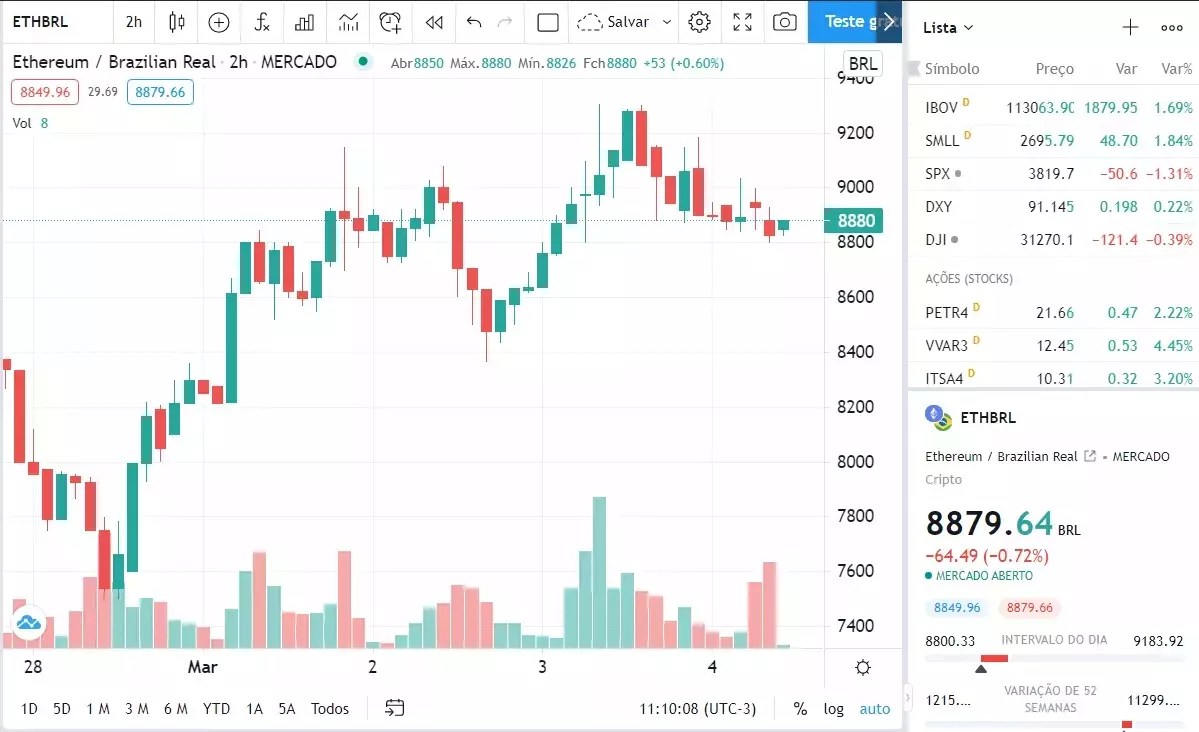This screenshot has width=1199, height=732.
Task: Click the 8849.96 bid tag in details panel
Action: [957, 607]
